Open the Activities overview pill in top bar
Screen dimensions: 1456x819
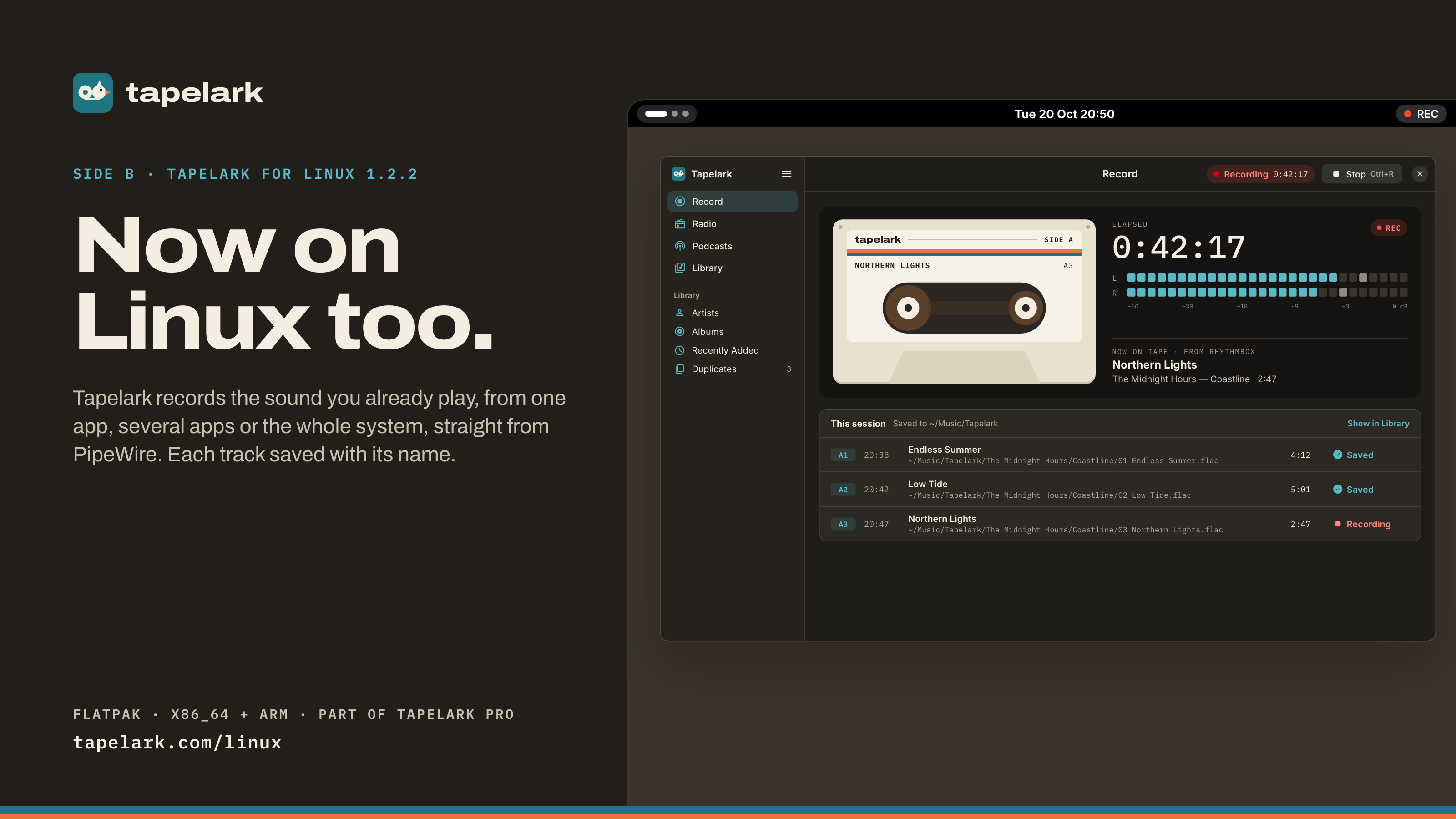point(667,114)
